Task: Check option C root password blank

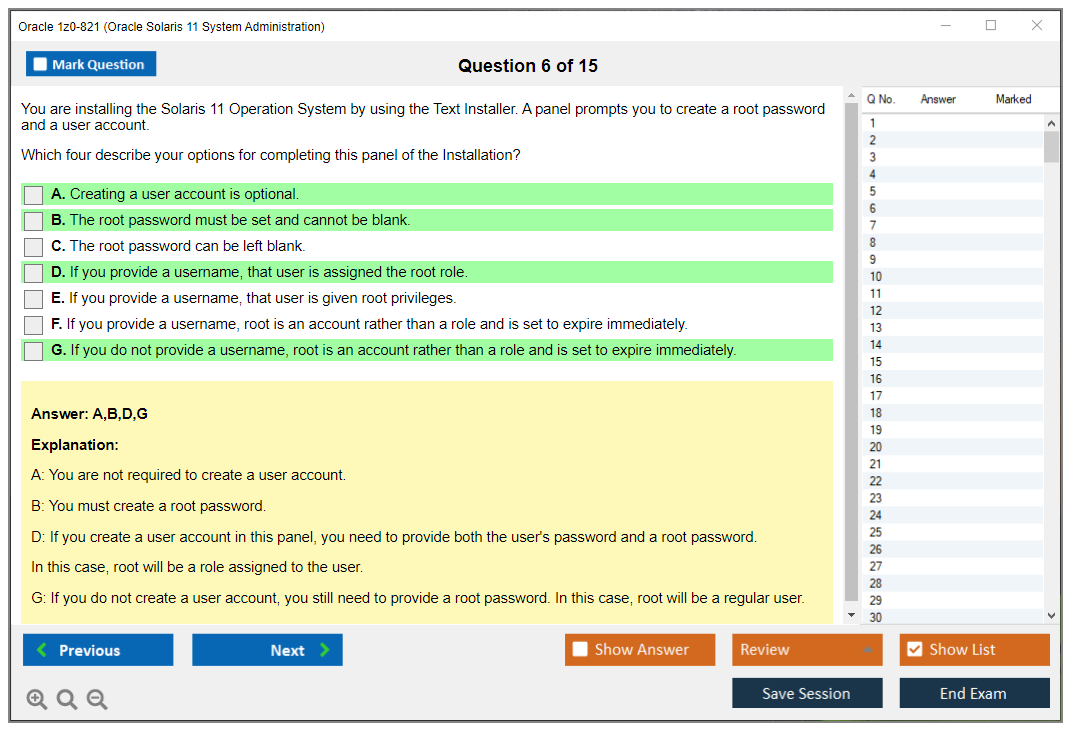Action: point(33,247)
